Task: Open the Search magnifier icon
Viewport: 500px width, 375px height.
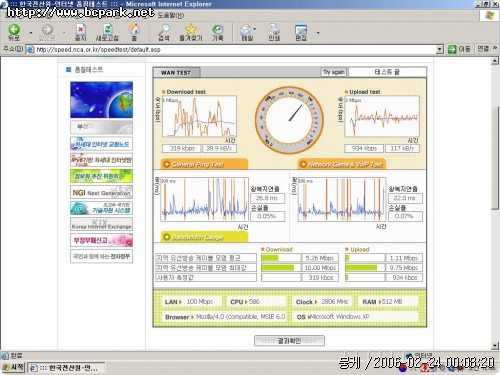Action: point(164,32)
